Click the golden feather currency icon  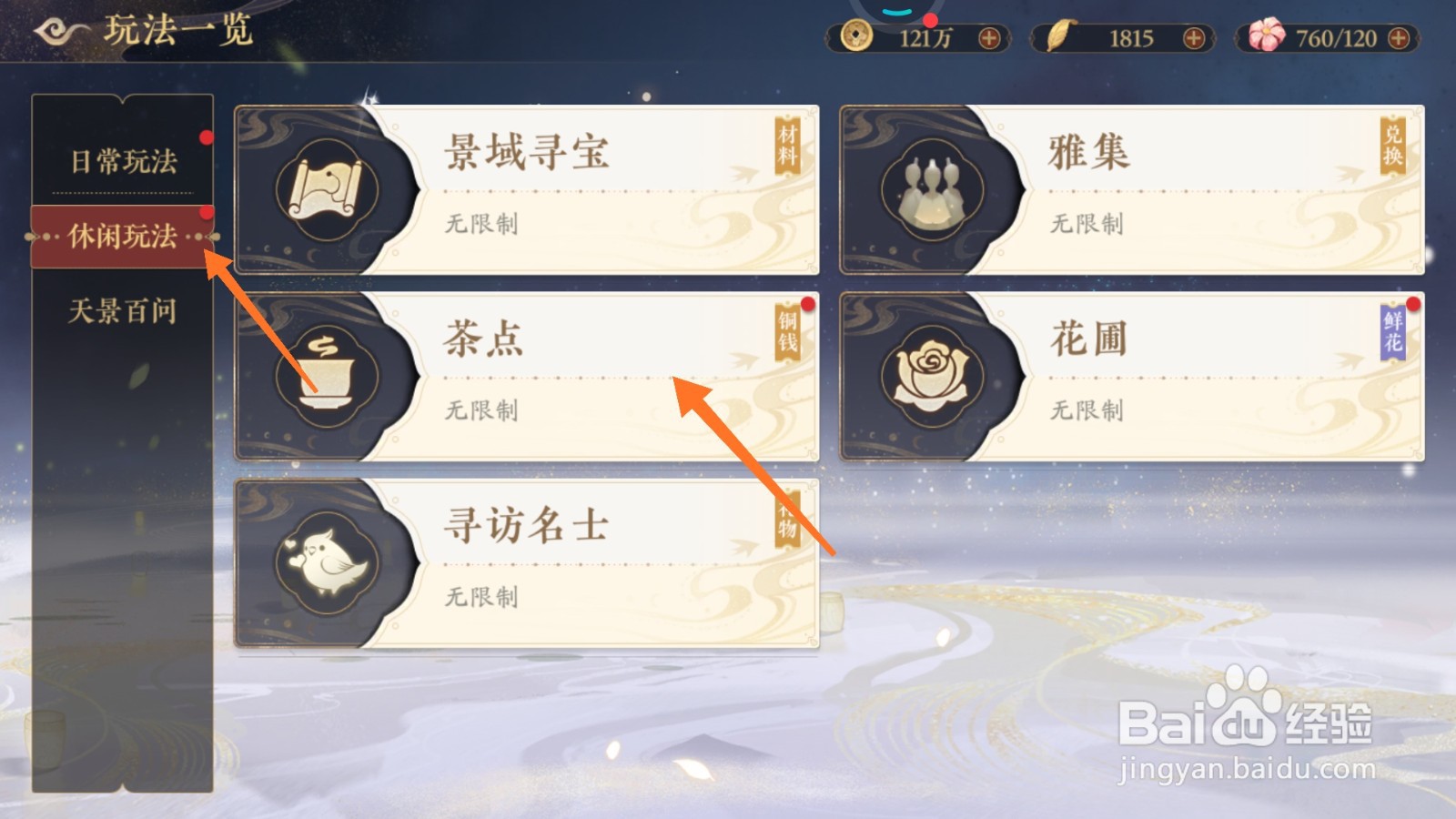[x=1057, y=36]
